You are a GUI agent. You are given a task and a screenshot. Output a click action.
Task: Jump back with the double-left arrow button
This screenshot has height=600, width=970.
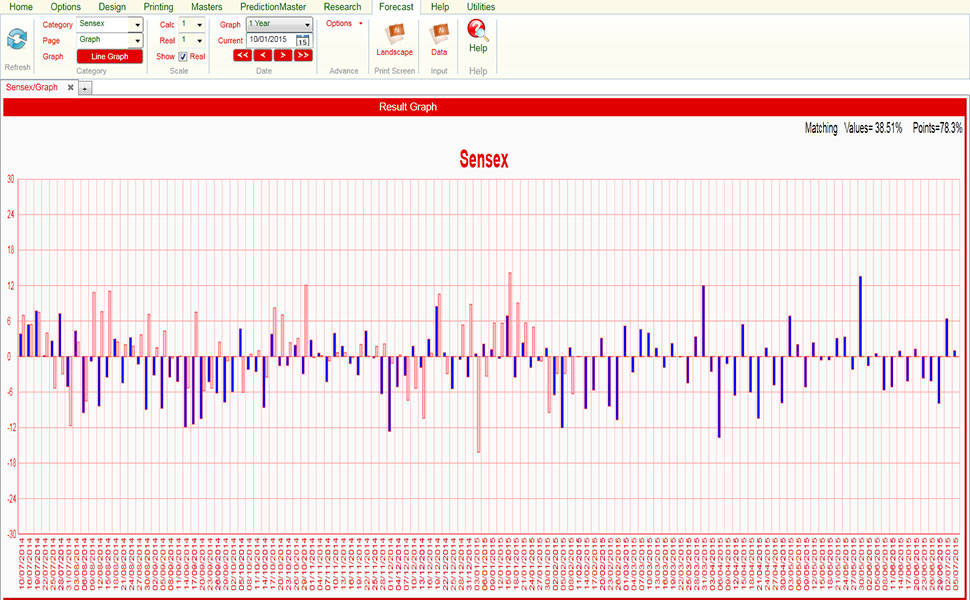pyautogui.click(x=242, y=55)
